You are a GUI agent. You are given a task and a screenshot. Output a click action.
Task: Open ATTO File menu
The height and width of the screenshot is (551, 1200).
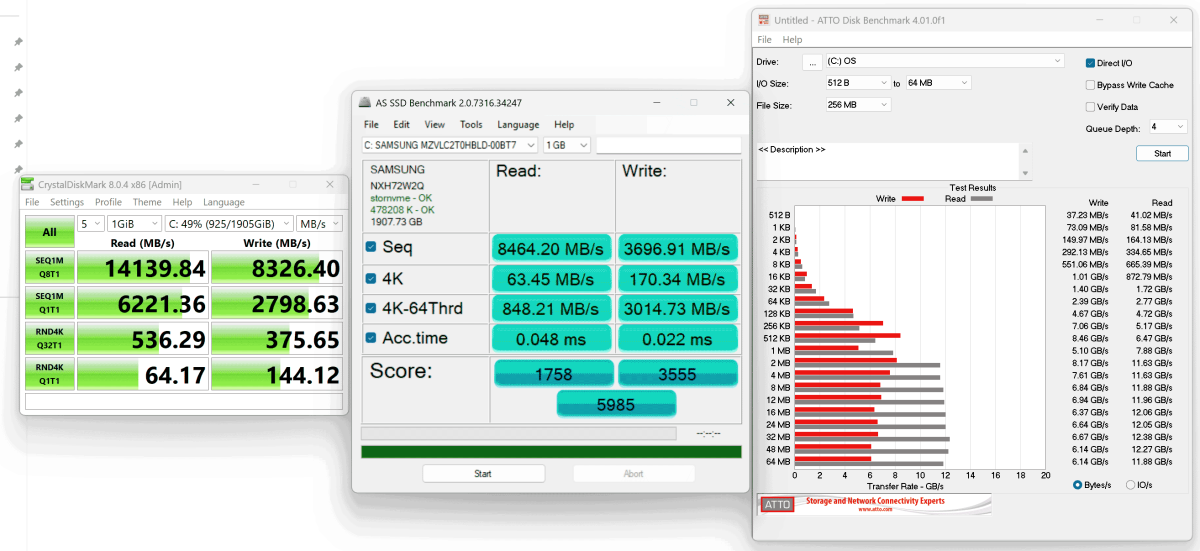point(764,40)
